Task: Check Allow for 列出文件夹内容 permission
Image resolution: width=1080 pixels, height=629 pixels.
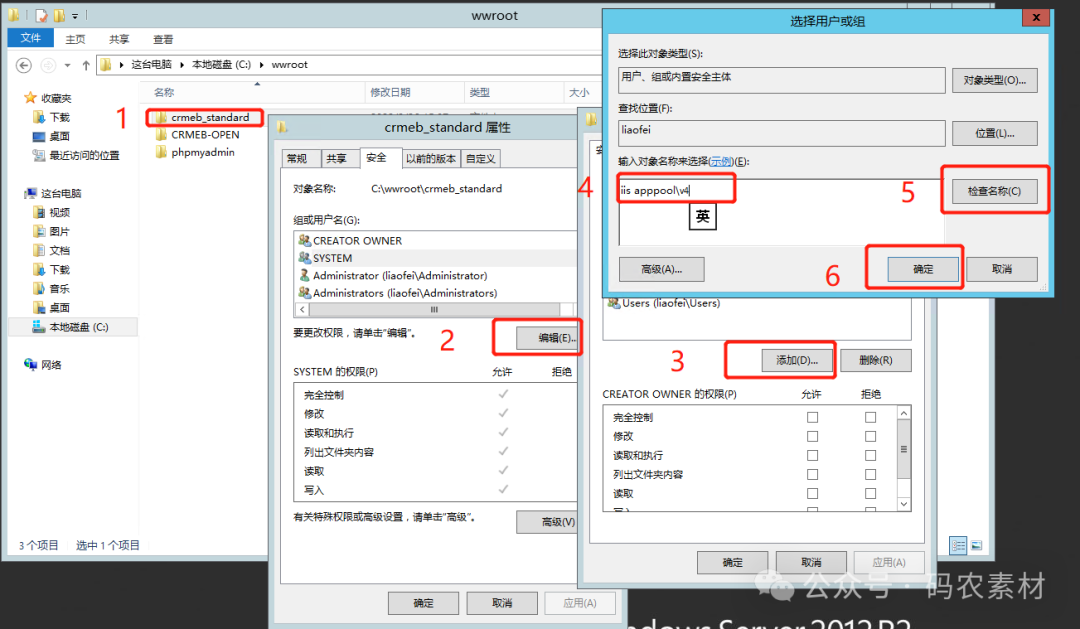Action: tap(813, 475)
